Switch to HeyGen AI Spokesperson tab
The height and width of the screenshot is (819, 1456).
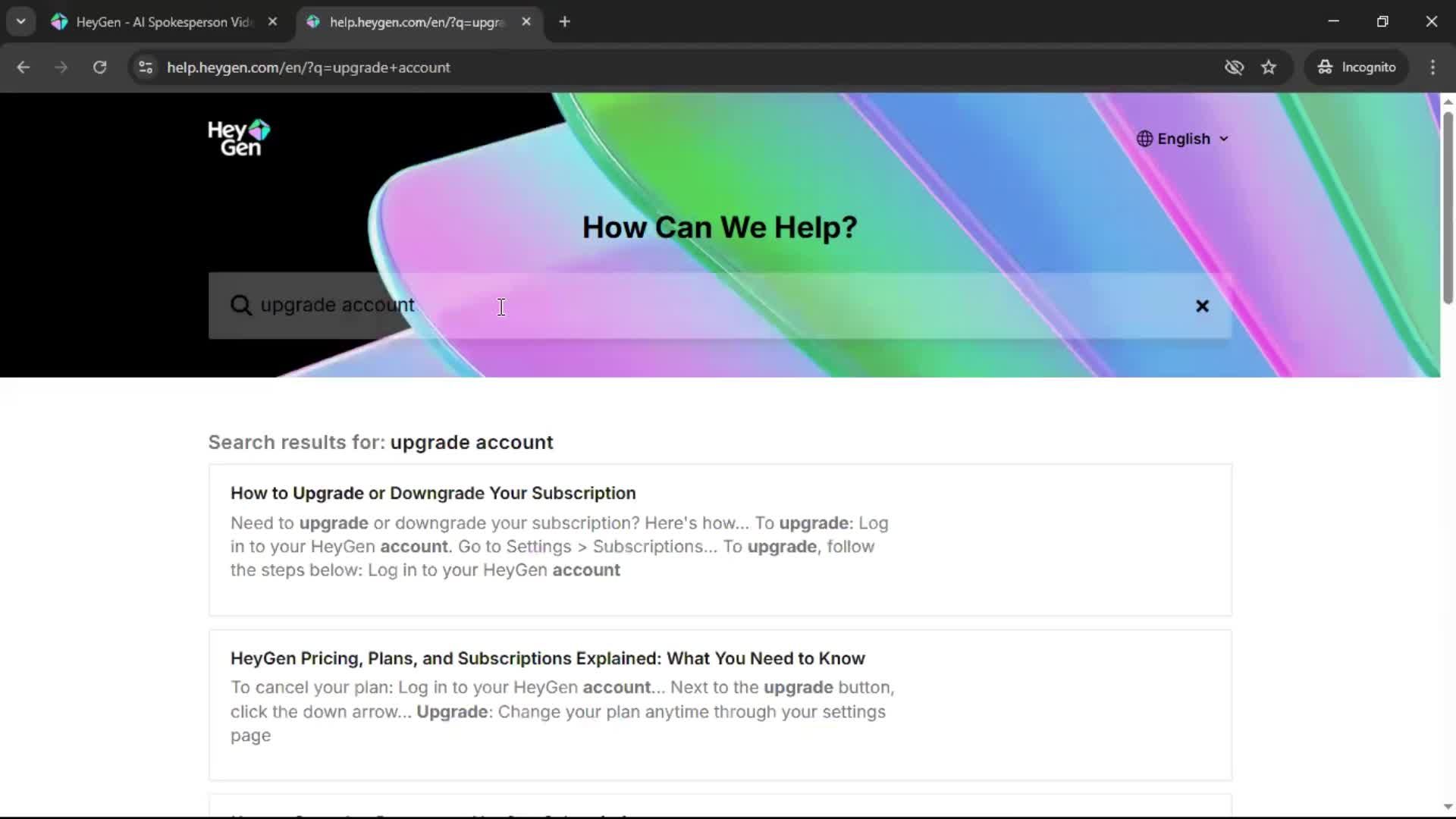[x=164, y=22]
